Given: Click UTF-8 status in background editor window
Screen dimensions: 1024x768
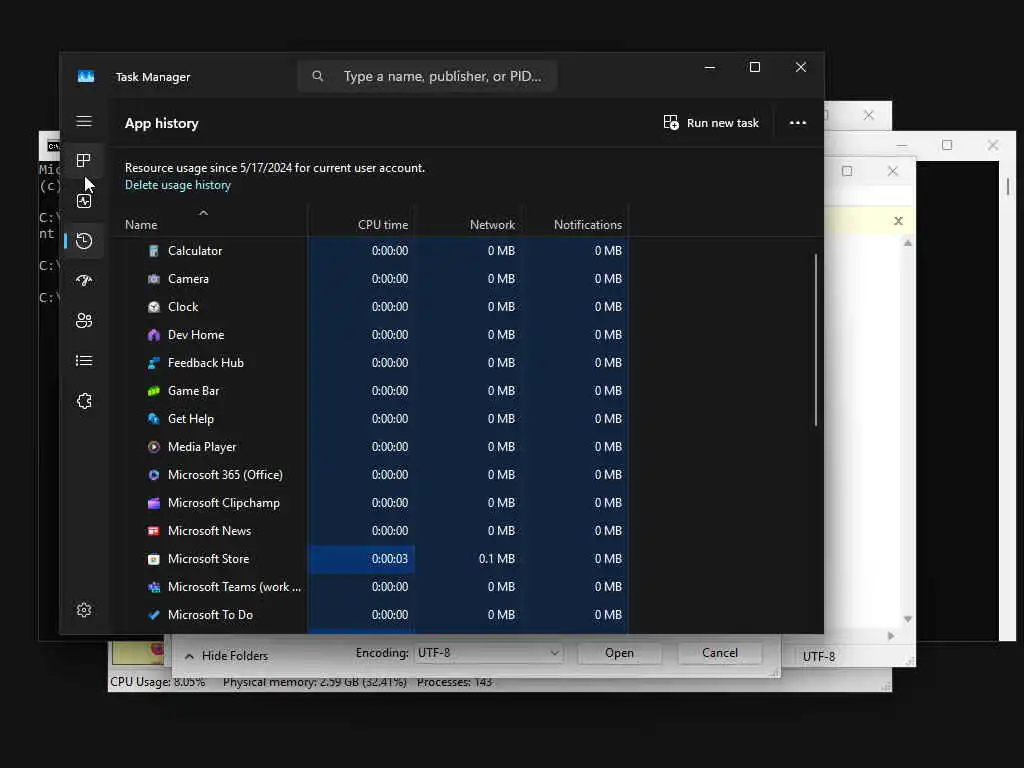Looking at the screenshot, I should click(818, 656).
